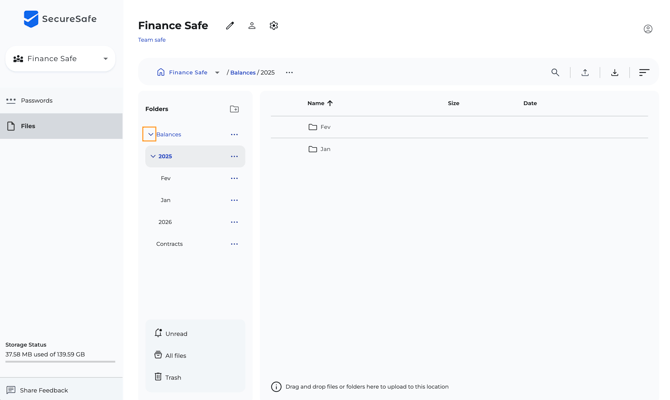Viewport: 670px width, 400px height.
Task: Open more options for Jan tree folder
Action: 234,200
